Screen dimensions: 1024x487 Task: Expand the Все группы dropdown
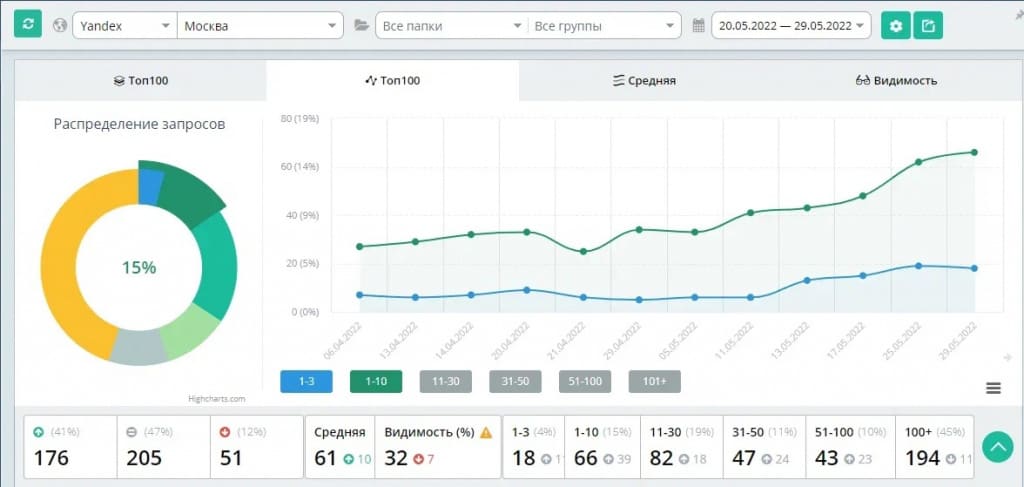click(603, 26)
